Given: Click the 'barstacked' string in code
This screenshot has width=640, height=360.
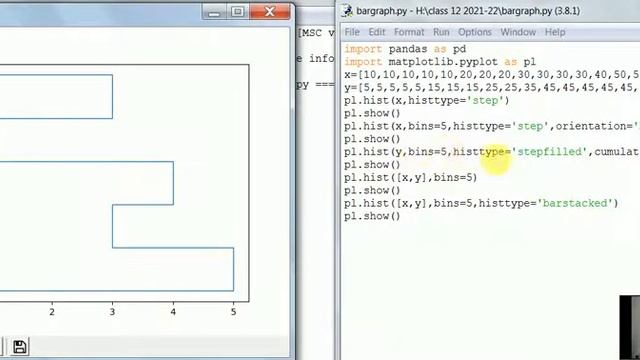Looking at the screenshot, I should (x=575, y=203).
